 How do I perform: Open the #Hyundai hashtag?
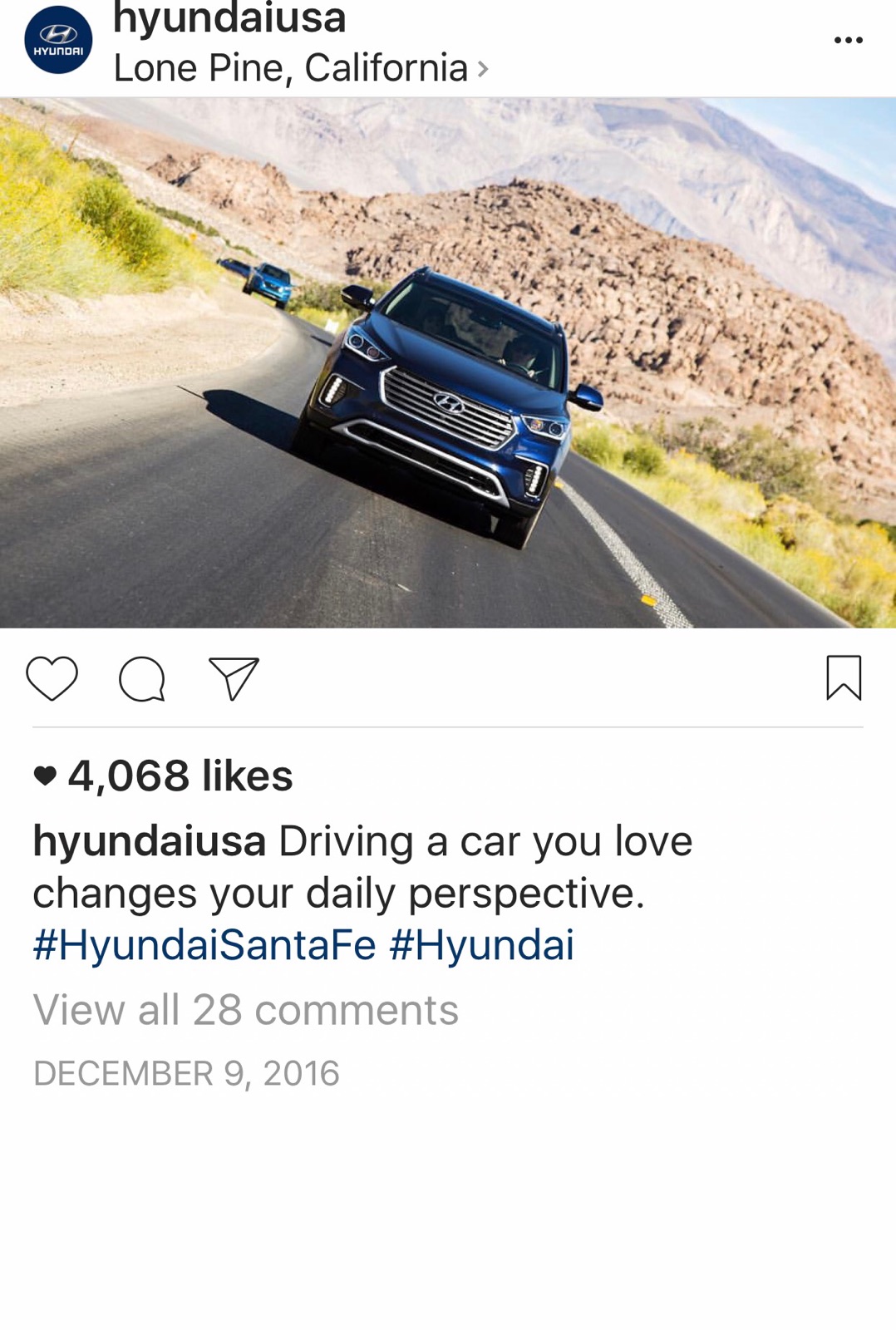(x=482, y=945)
